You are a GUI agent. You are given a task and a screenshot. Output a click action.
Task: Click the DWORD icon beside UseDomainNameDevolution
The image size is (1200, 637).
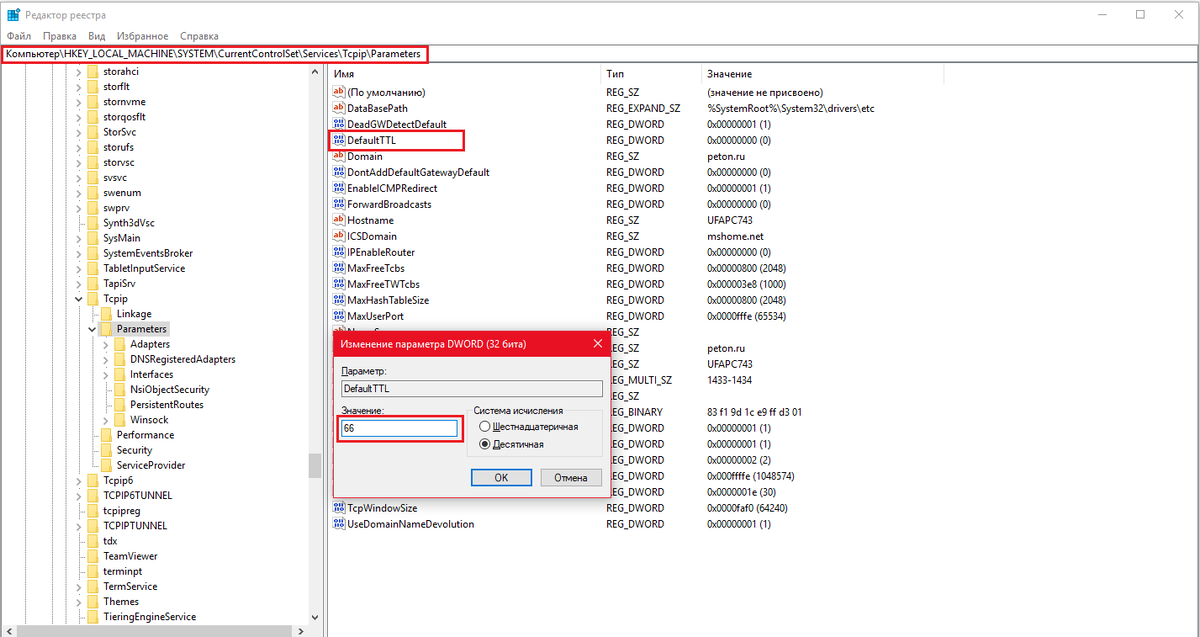click(338, 524)
